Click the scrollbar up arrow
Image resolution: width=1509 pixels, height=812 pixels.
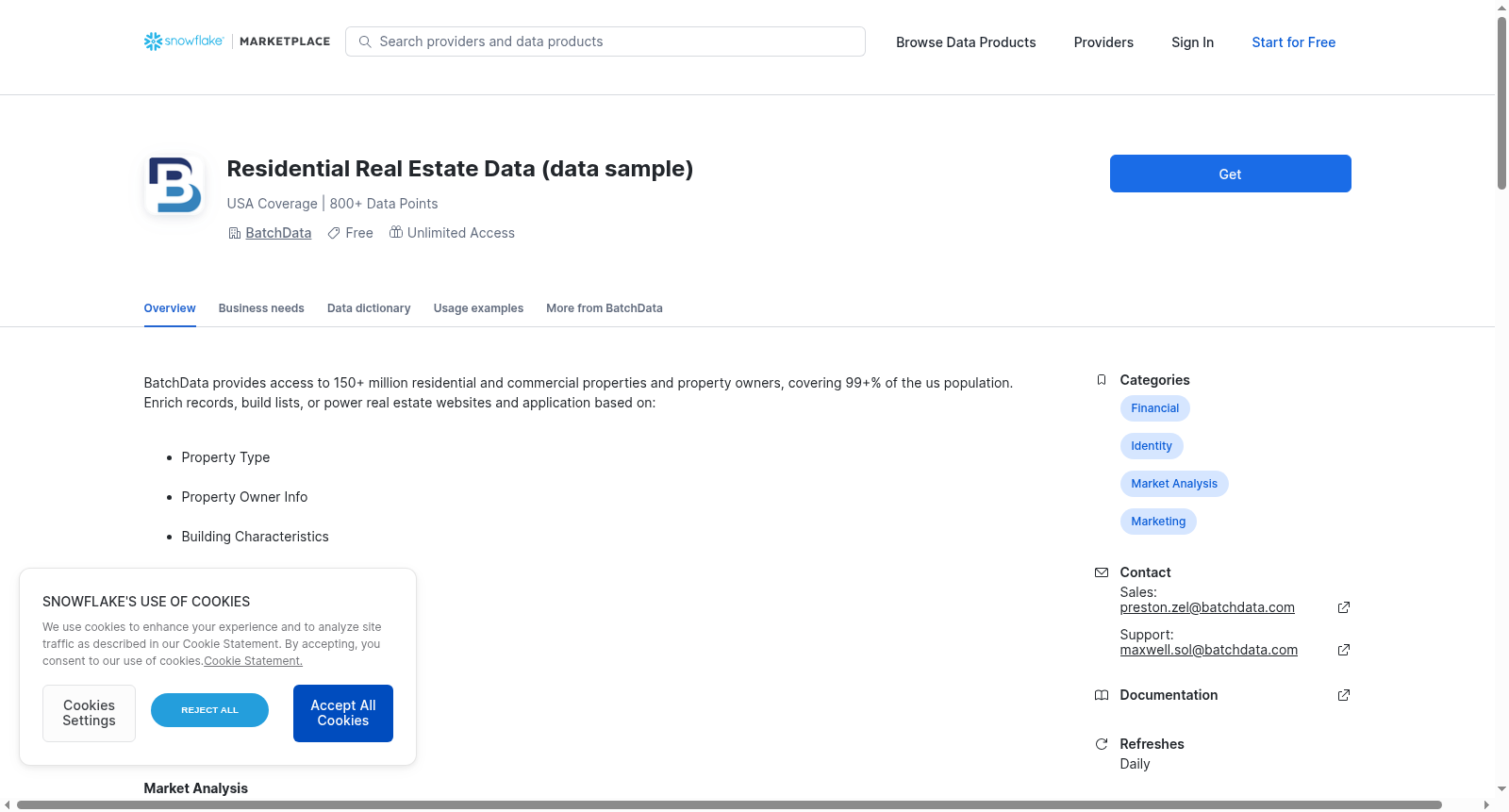point(1501,8)
